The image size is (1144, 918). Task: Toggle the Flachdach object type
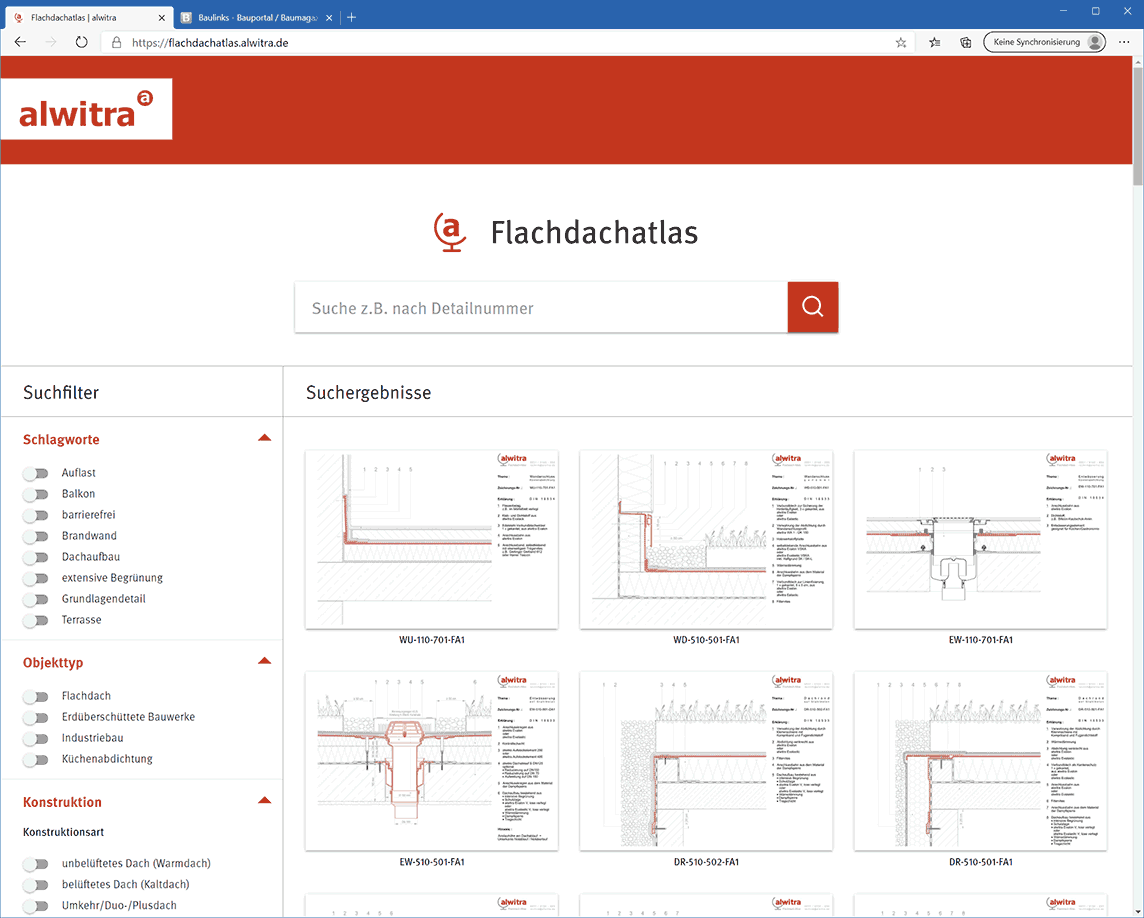click(35, 696)
